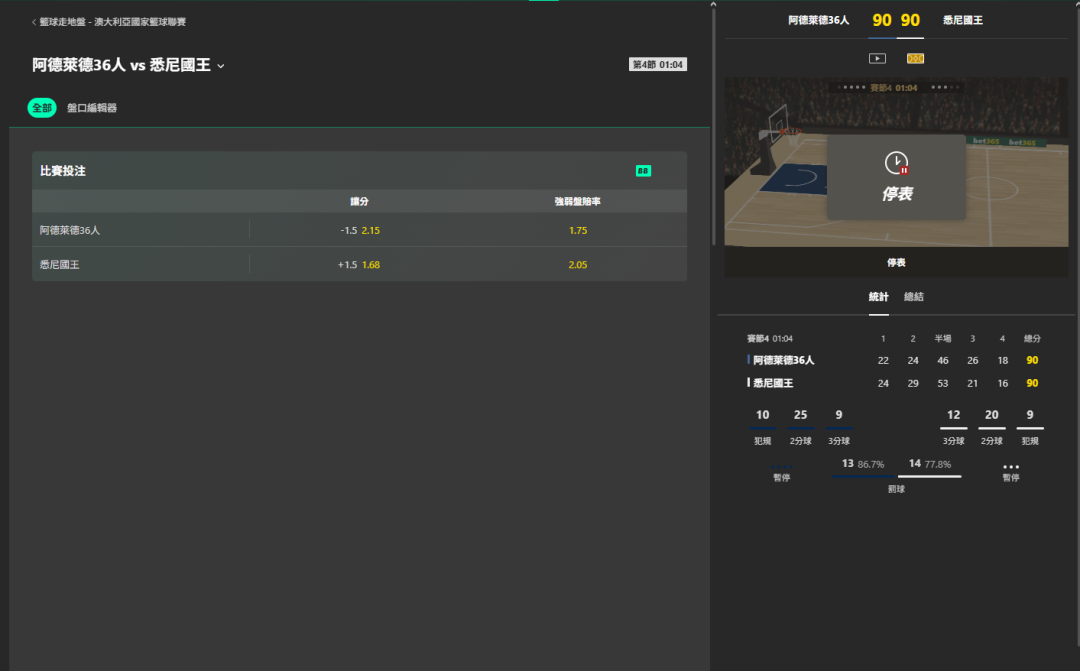Click the 罰球 label

[x=896, y=489]
